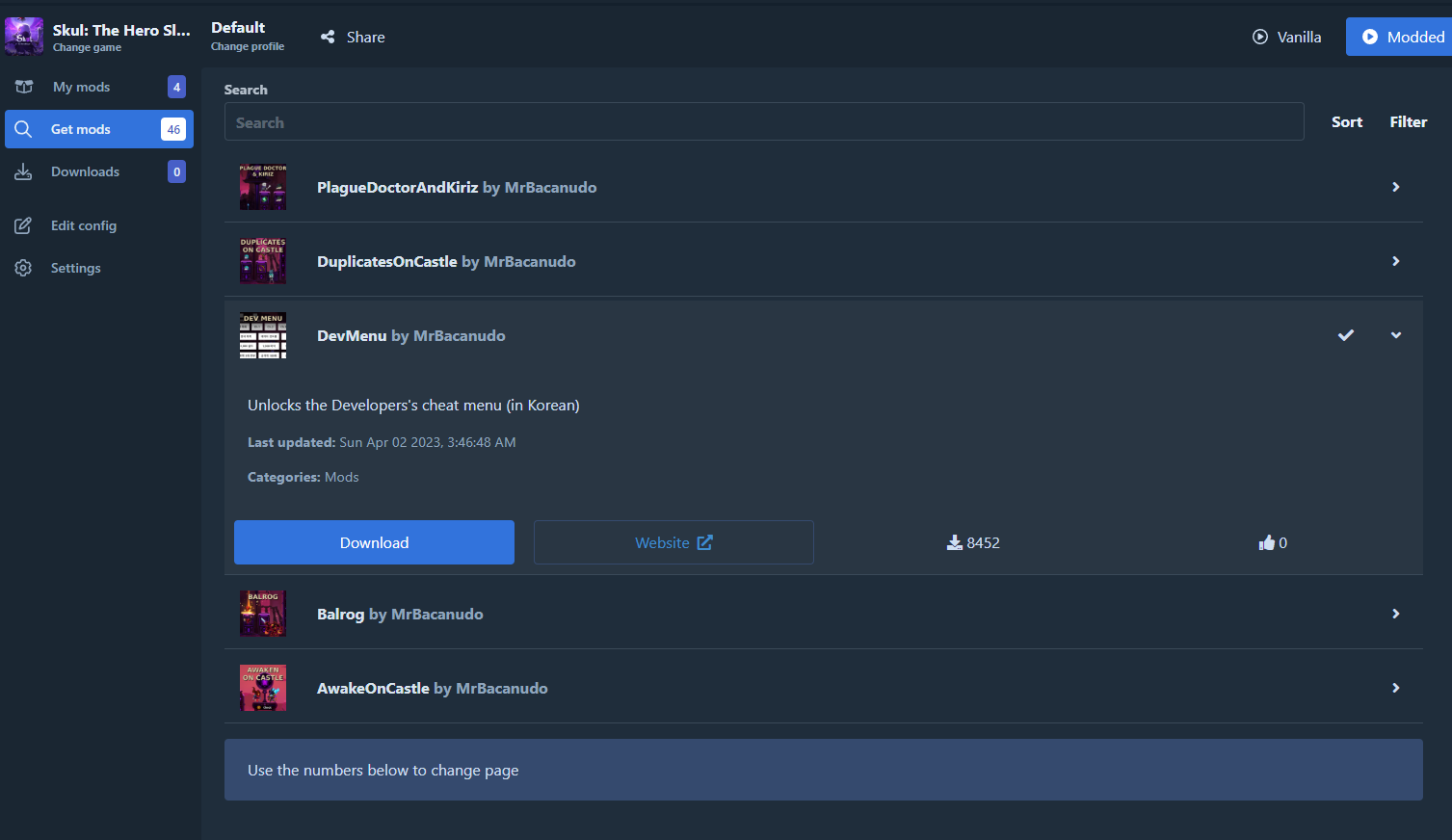Viewport: 1452px width, 840px height.
Task: Expand DuplicatesOnCastle mod row
Action: point(824,261)
